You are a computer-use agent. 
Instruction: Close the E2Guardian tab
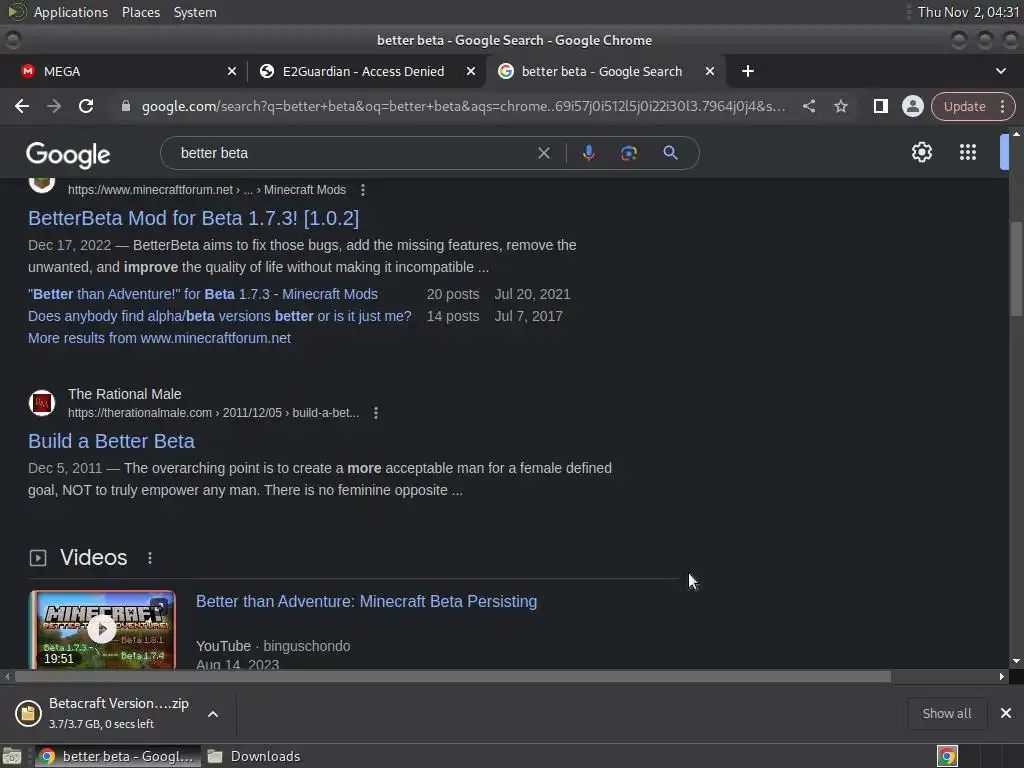(471, 71)
